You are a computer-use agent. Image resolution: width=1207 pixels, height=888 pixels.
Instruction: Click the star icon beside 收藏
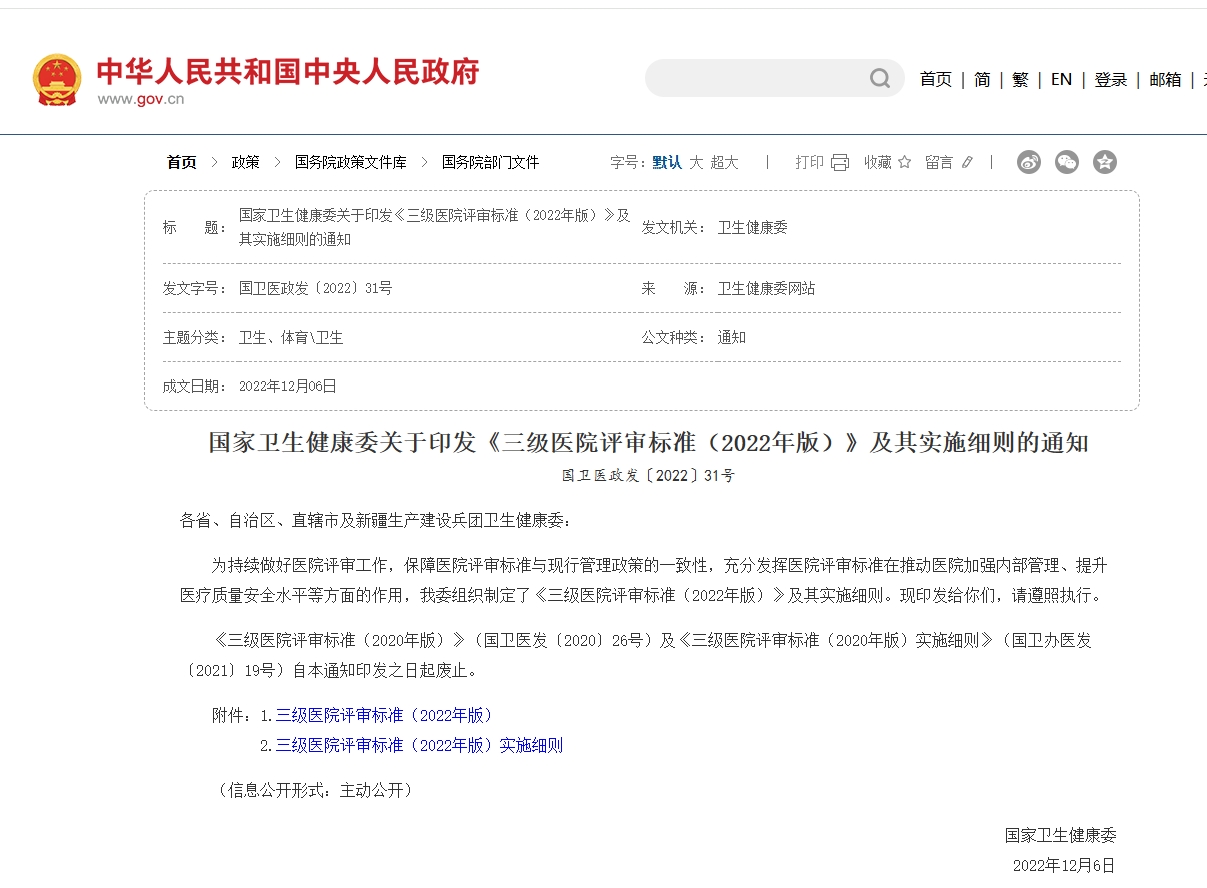(x=905, y=162)
